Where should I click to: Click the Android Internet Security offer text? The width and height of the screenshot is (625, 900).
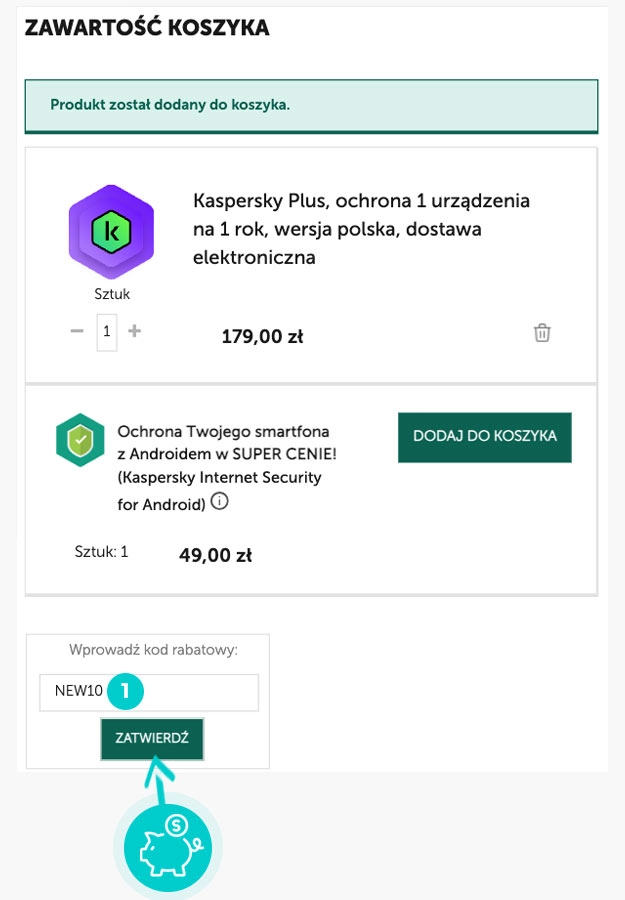pyautogui.click(x=220, y=467)
